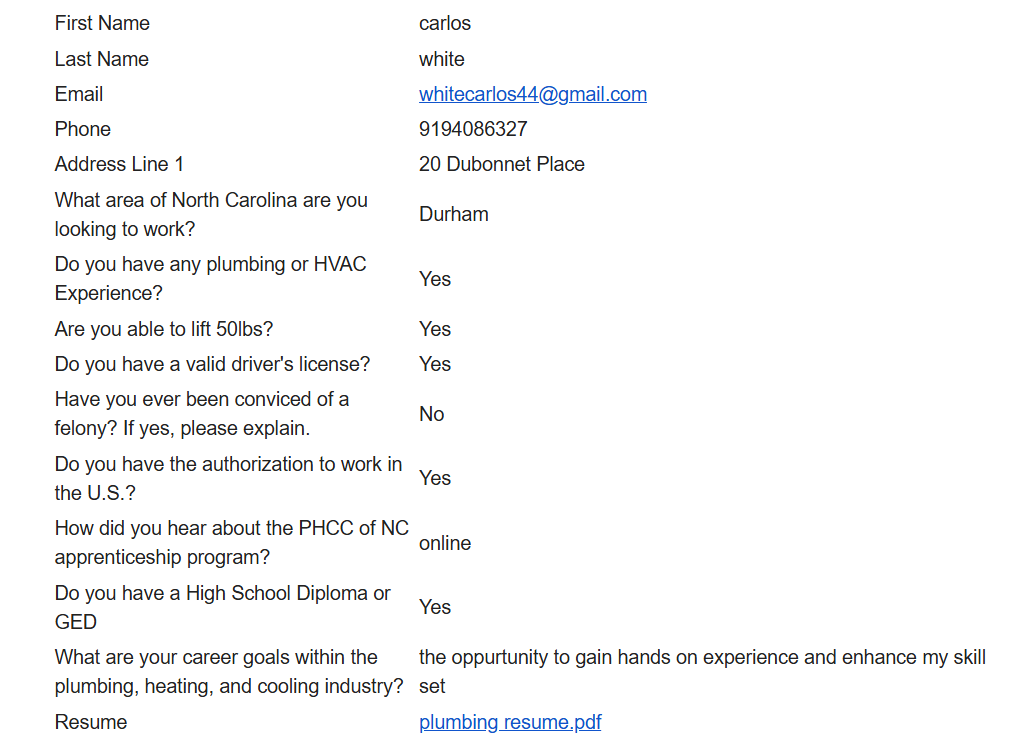Click the Address Line 1 label
This screenshot has height=747, width=1013.
point(119,164)
